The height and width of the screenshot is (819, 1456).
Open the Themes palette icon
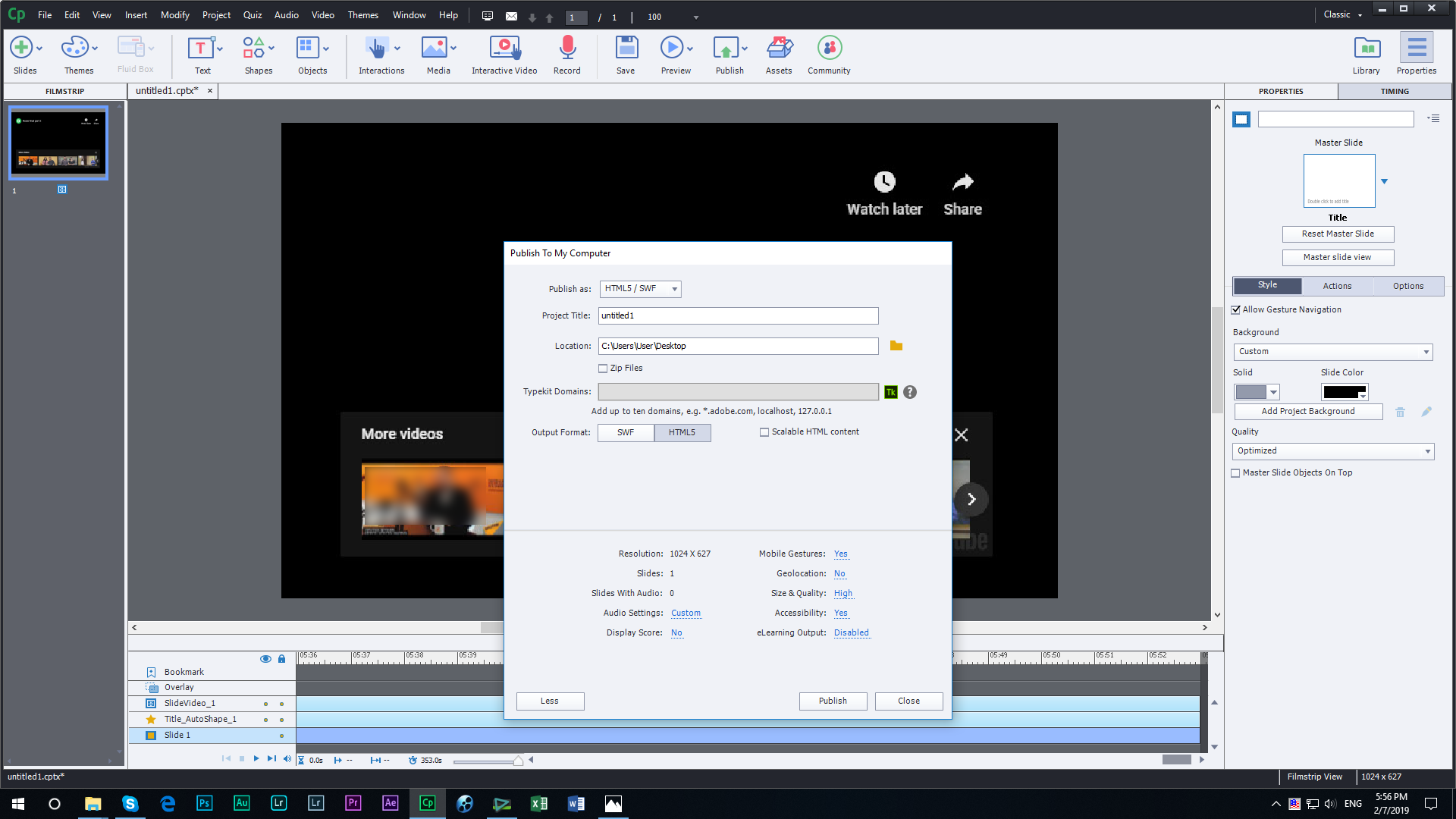click(x=74, y=48)
